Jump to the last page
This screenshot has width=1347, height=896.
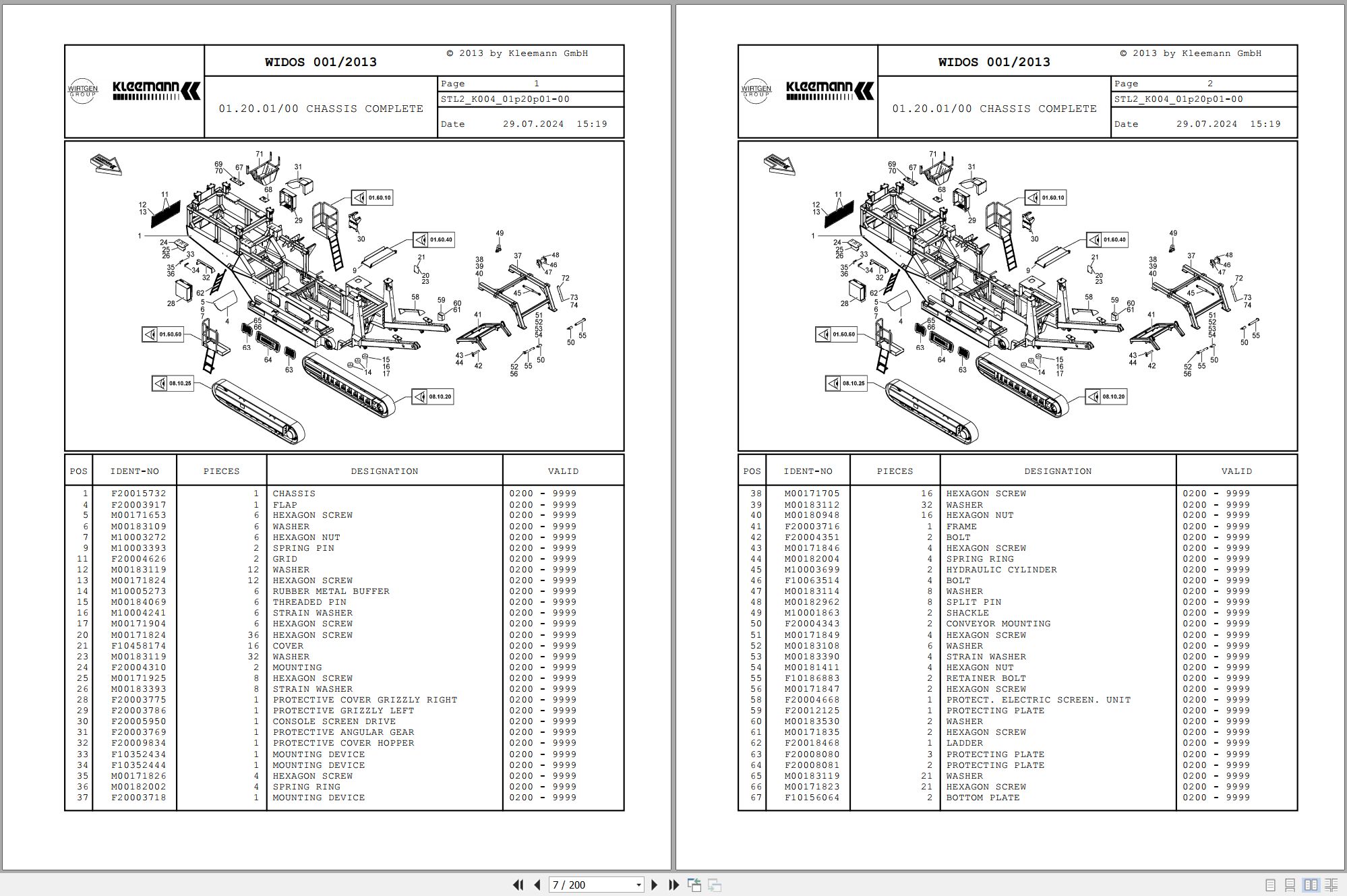(673, 885)
